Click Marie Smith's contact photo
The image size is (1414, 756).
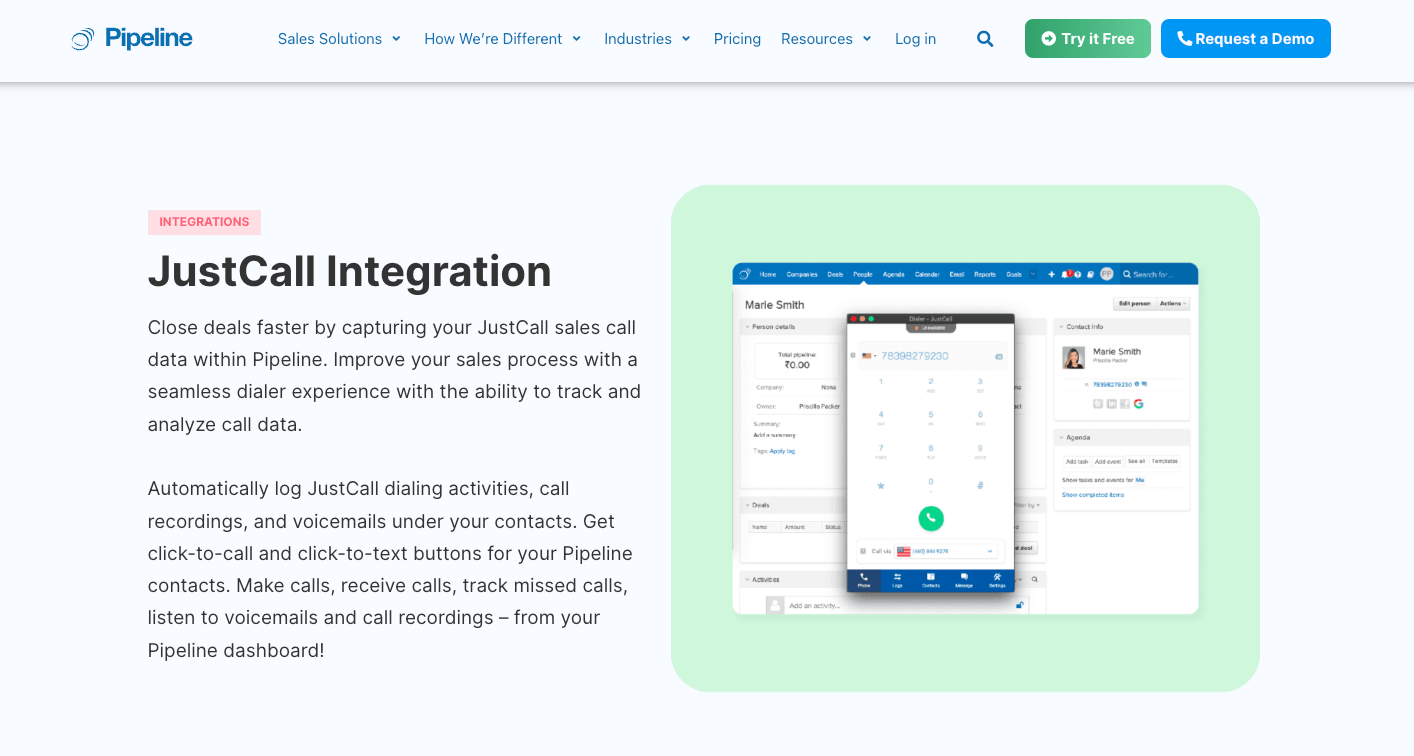pos(1073,358)
